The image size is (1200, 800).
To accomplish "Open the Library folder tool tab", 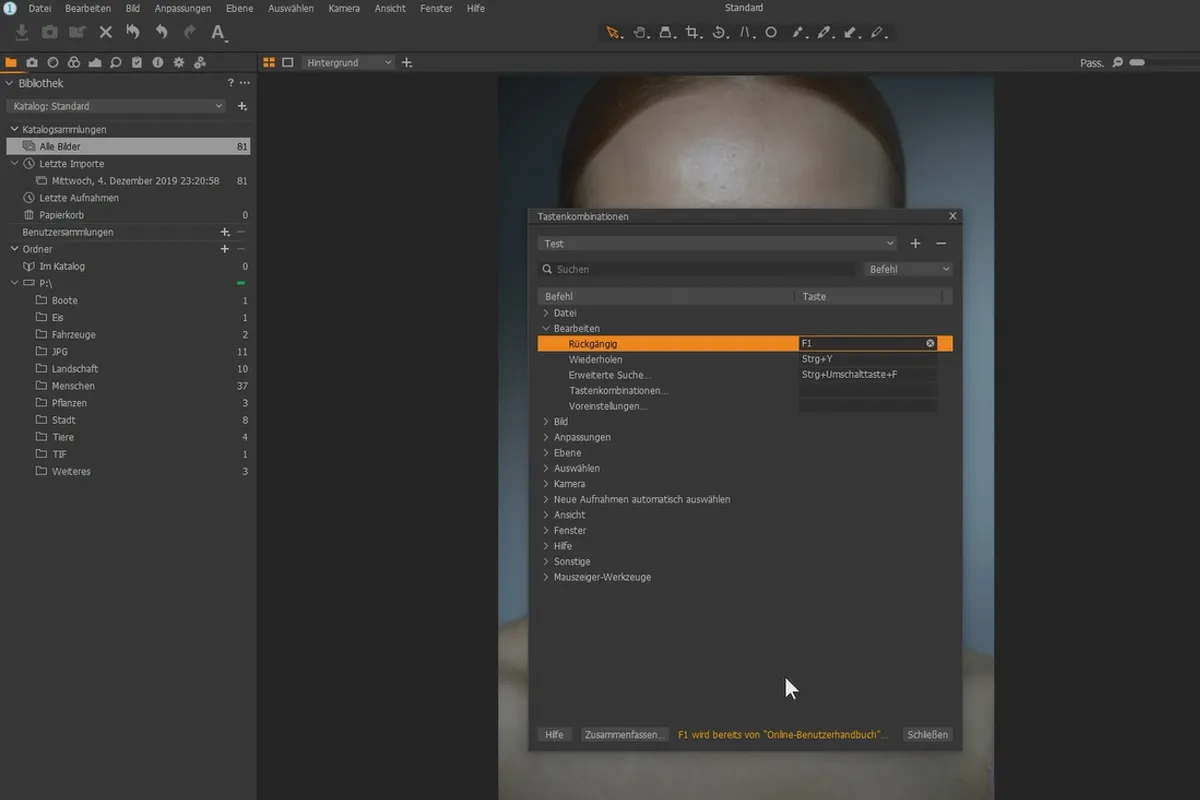I will pyautogui.click(x=11, y=62).
